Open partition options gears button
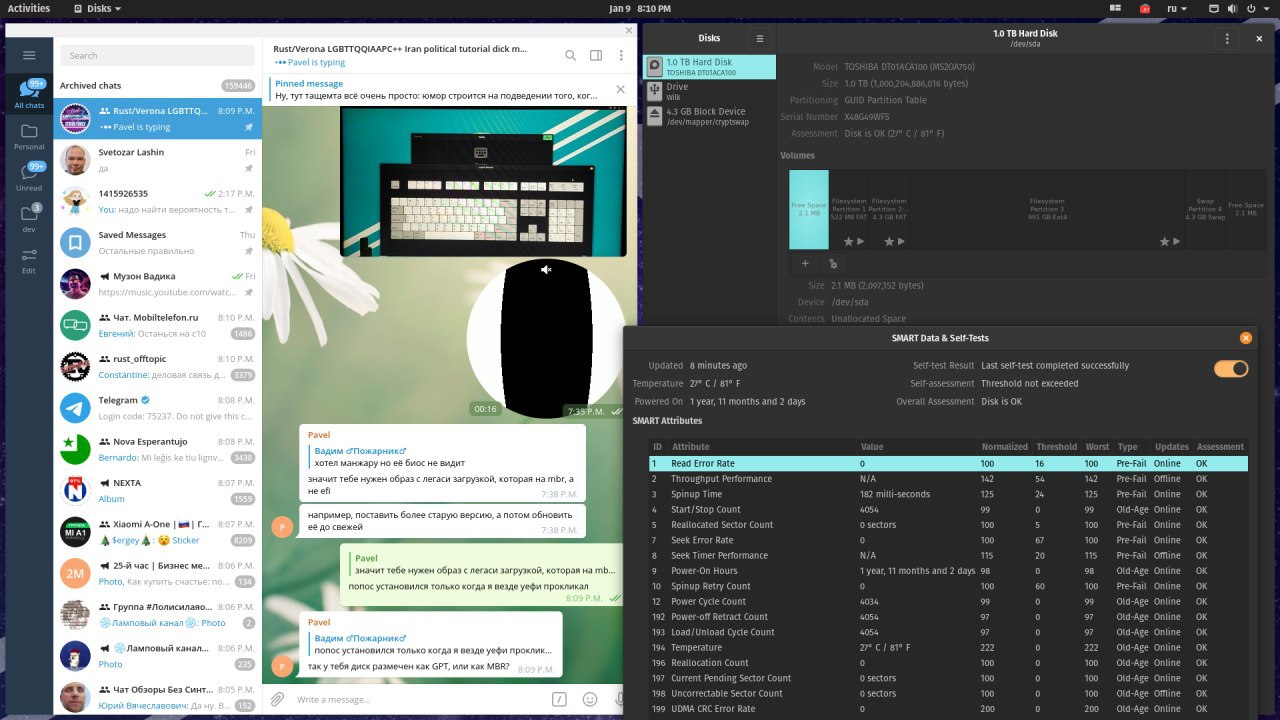Image resolution: width=1280 pixels, height=720 pixels. [x=833, y=264]
